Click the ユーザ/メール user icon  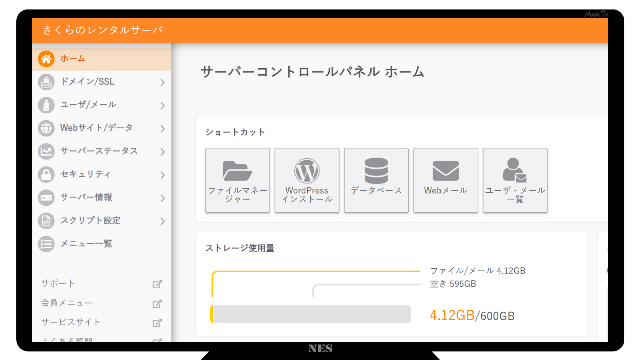[x=46, y=105]
